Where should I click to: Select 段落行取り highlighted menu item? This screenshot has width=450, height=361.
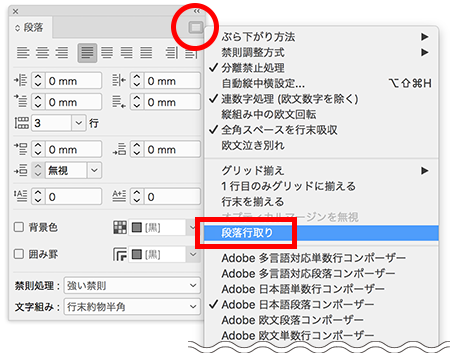(x=321, y=233)
